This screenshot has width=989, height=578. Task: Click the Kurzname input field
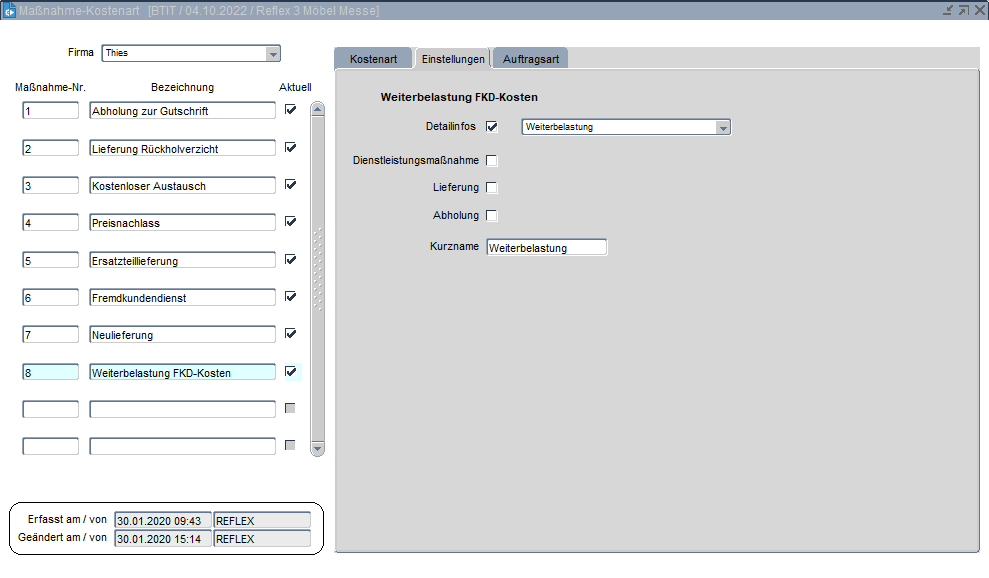(546, 248)
